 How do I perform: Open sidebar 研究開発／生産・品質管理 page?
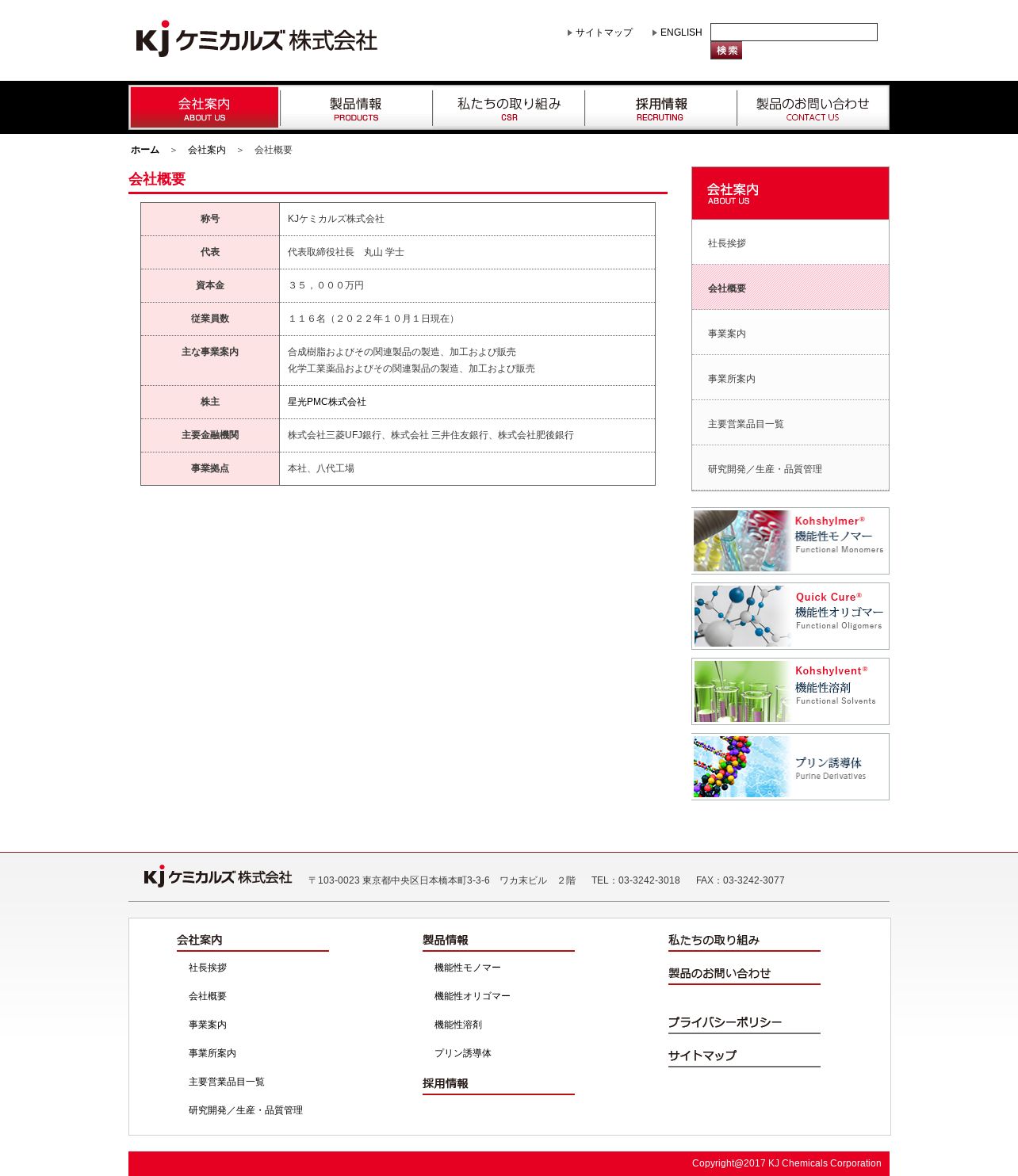pos(790,468)
